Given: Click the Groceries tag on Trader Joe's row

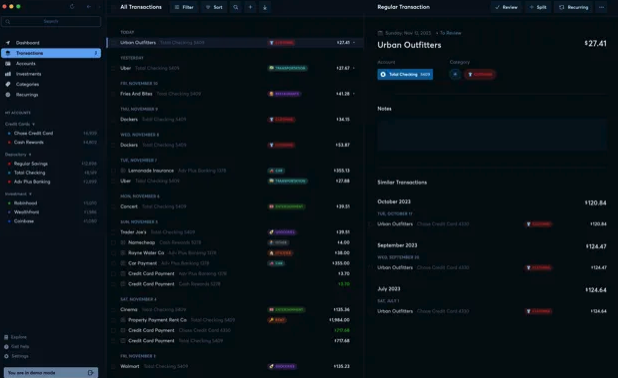Looking at the screenshot, I should tap(282, 232).
